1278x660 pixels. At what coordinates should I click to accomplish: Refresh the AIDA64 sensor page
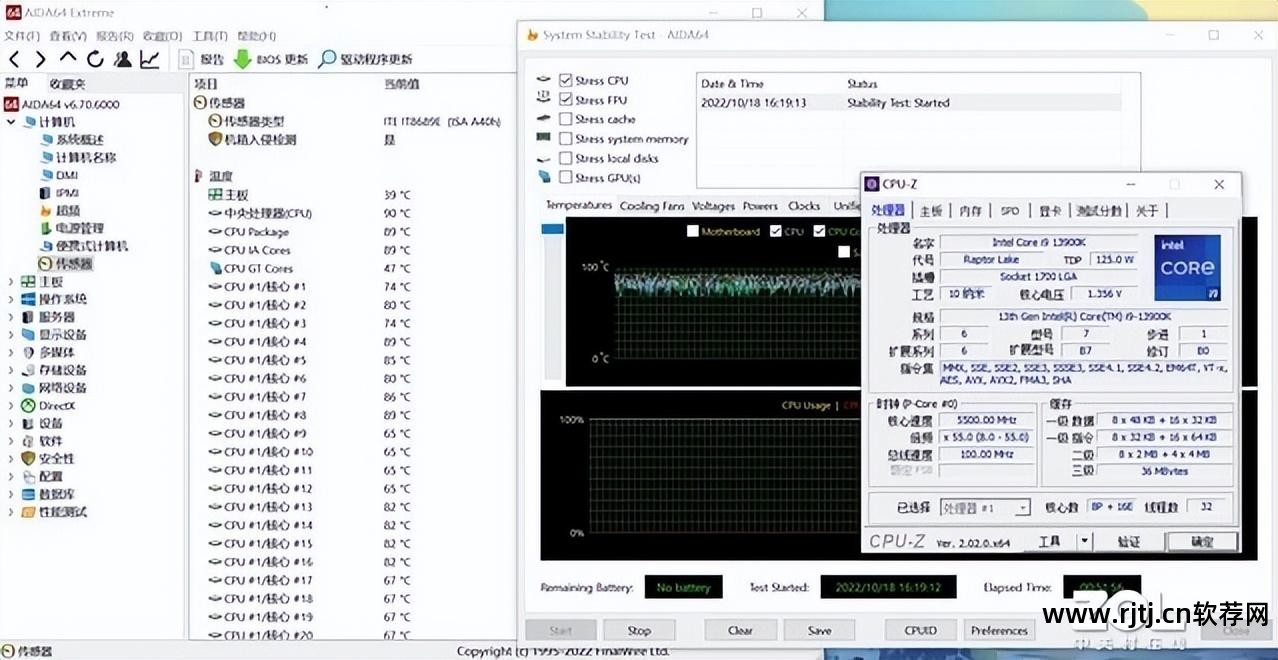pyautogui.click(x=95, y=59)
